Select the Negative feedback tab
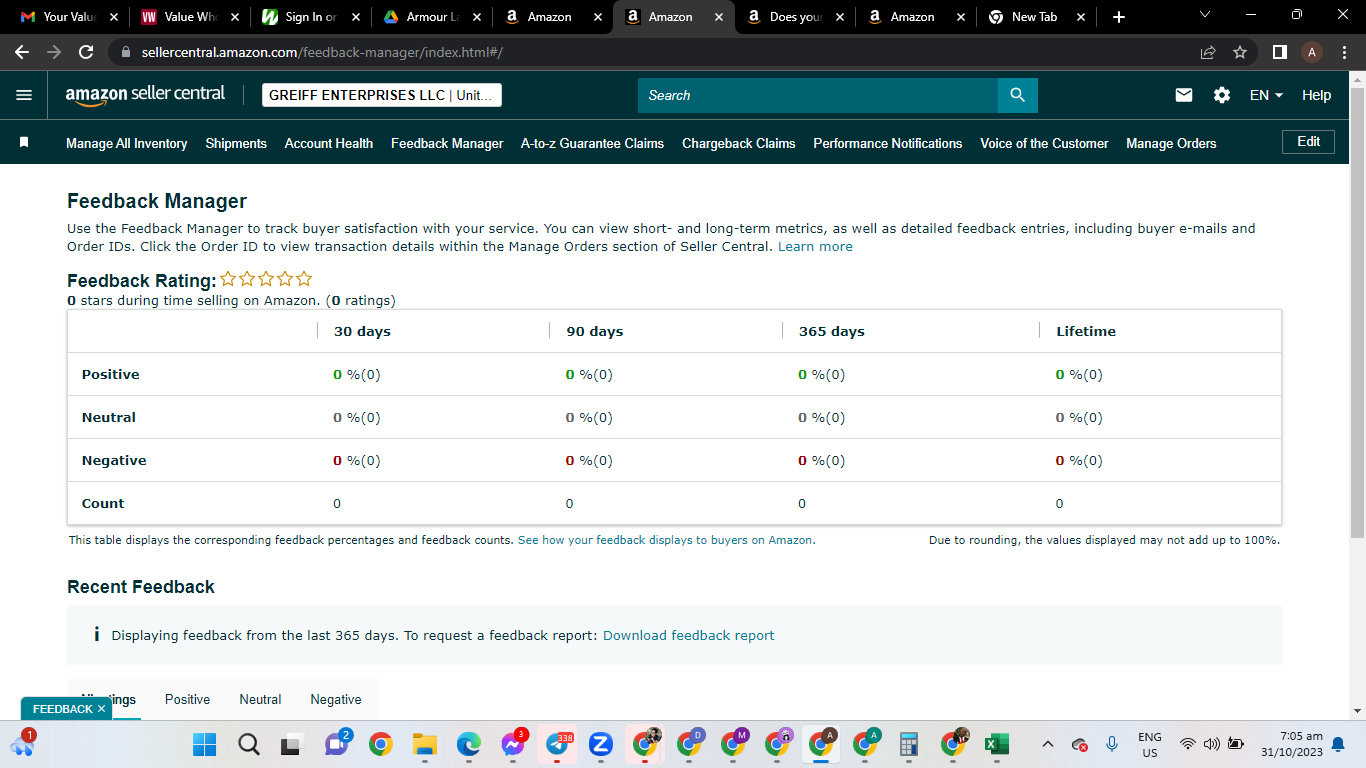The height and width of the screenshot is (768, 1366). tap(336, 699)
